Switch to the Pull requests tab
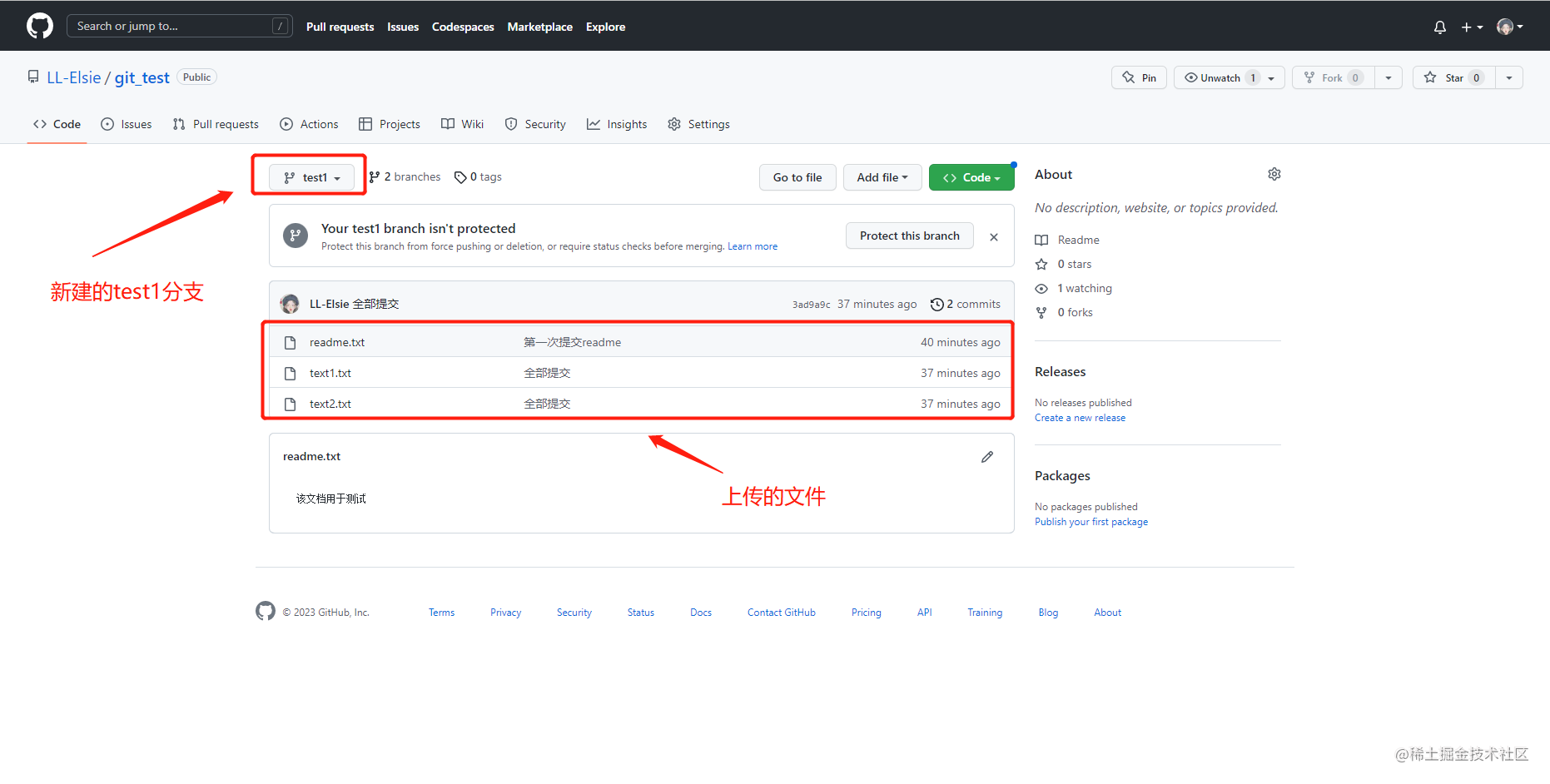1550x784 pixels. coord(215,123)
